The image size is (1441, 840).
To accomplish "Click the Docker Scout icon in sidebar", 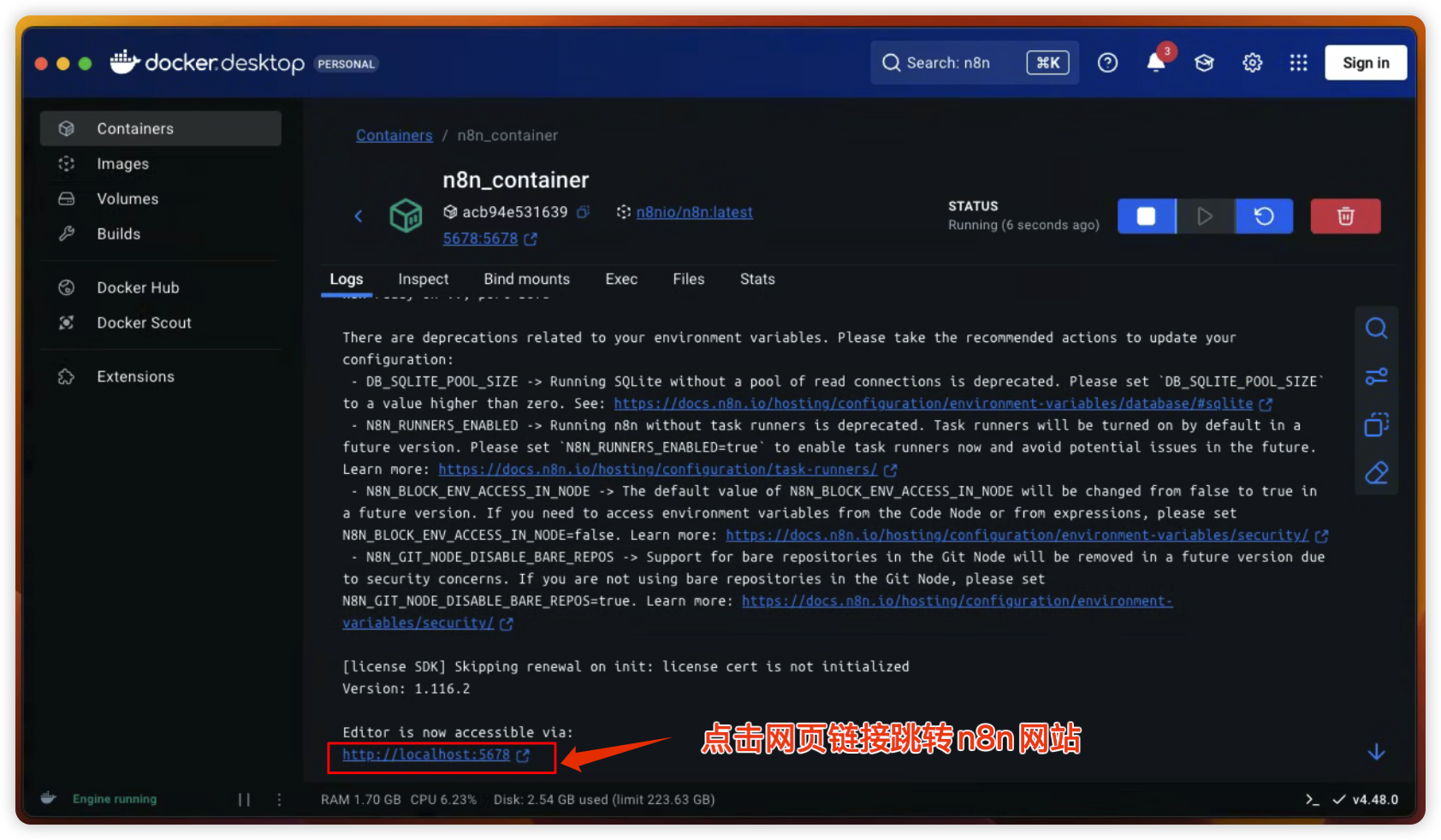I will click(x=66, y=322).
